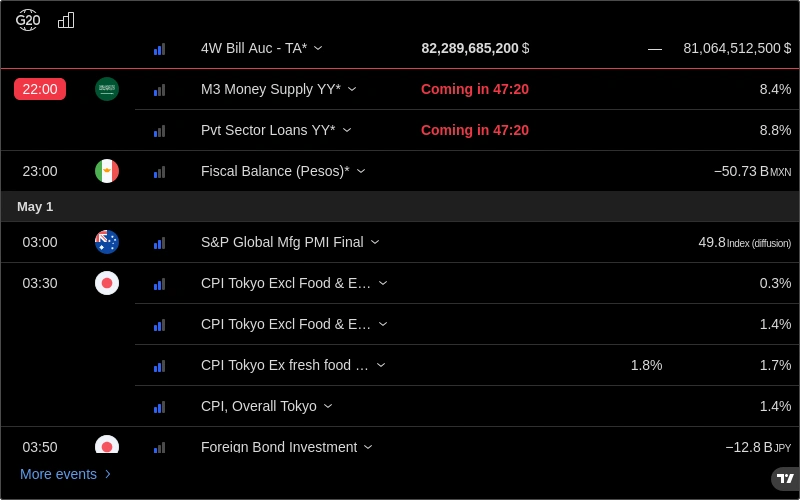Image resolution: width=800 pixels, height=500 pixels.
Task: Expand 4W Bill Auc - TA* details
Action: click(318, 48)
